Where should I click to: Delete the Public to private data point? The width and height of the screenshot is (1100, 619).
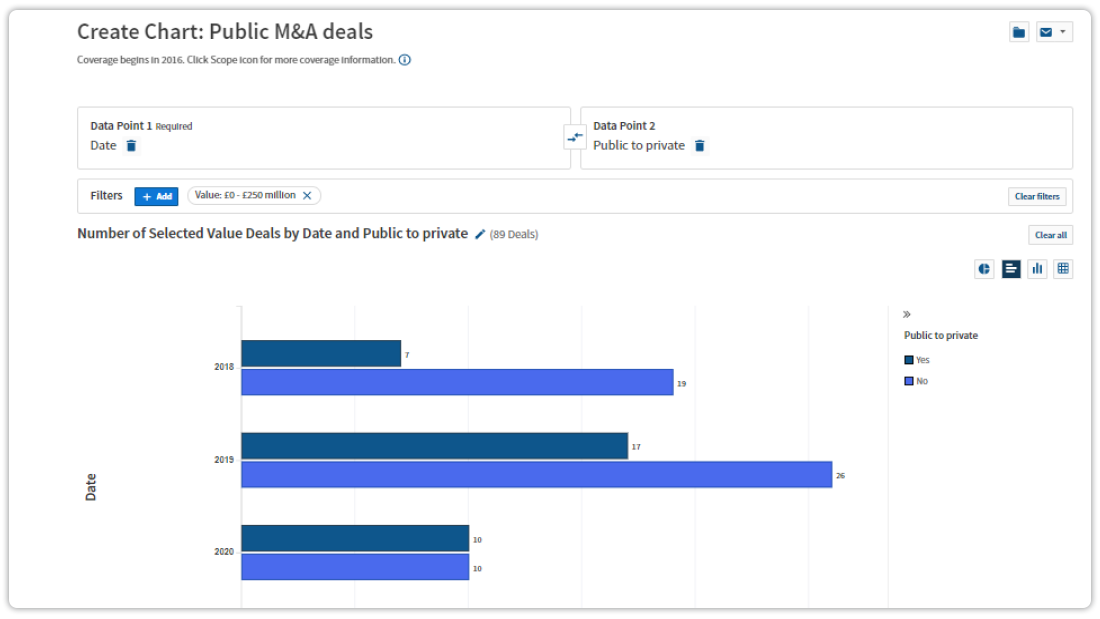point(700,146)
